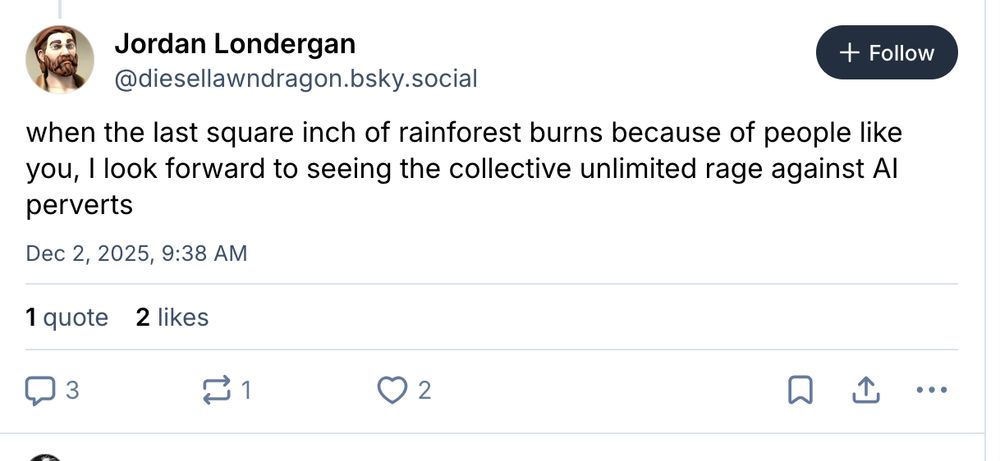
Task: Save the post with the bookmark icon
Action: click(x=800, y=390)
